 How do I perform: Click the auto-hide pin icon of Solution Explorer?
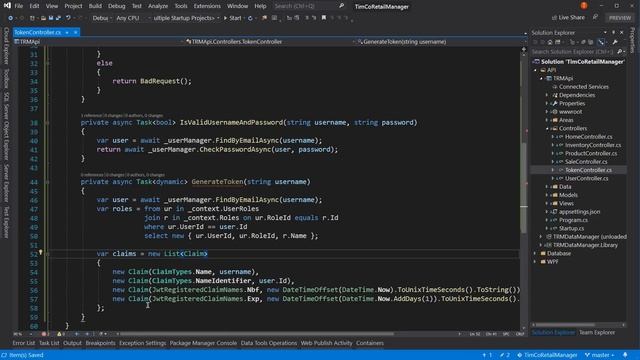click(613, 32)
